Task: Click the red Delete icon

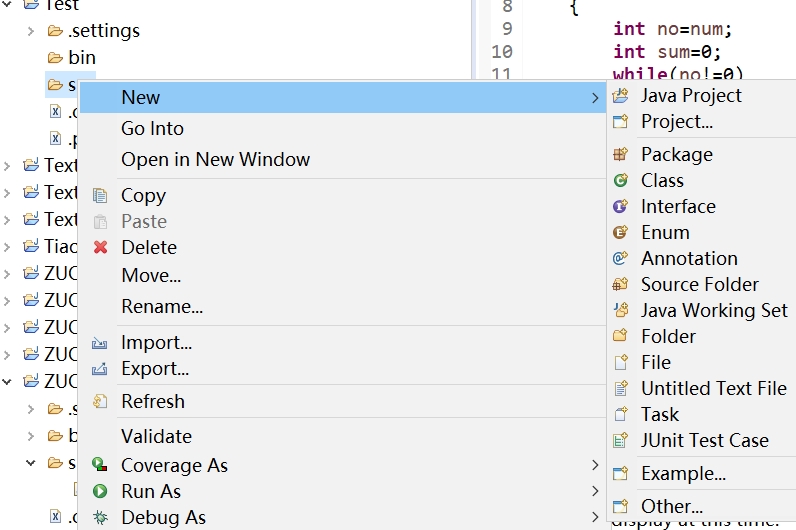Action: [100, 248]
